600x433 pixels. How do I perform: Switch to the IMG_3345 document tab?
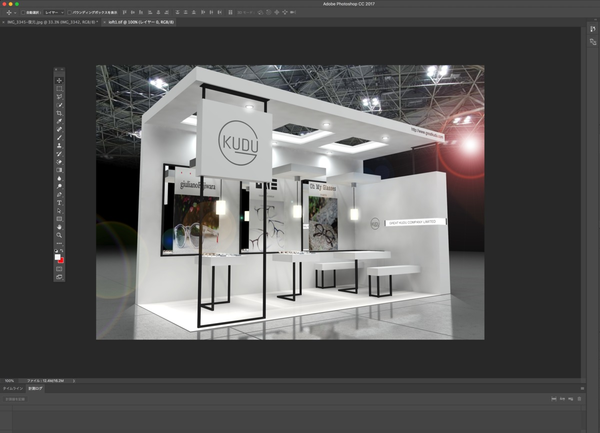coord(53,22)
